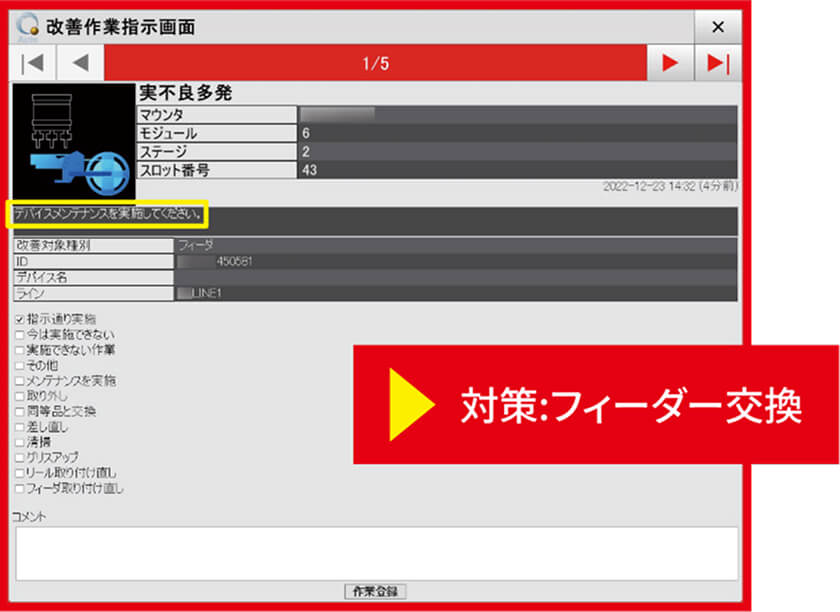Check the 同等品と交換 option
The width and height of the screenshot is (840, 612).
point(20,412)
